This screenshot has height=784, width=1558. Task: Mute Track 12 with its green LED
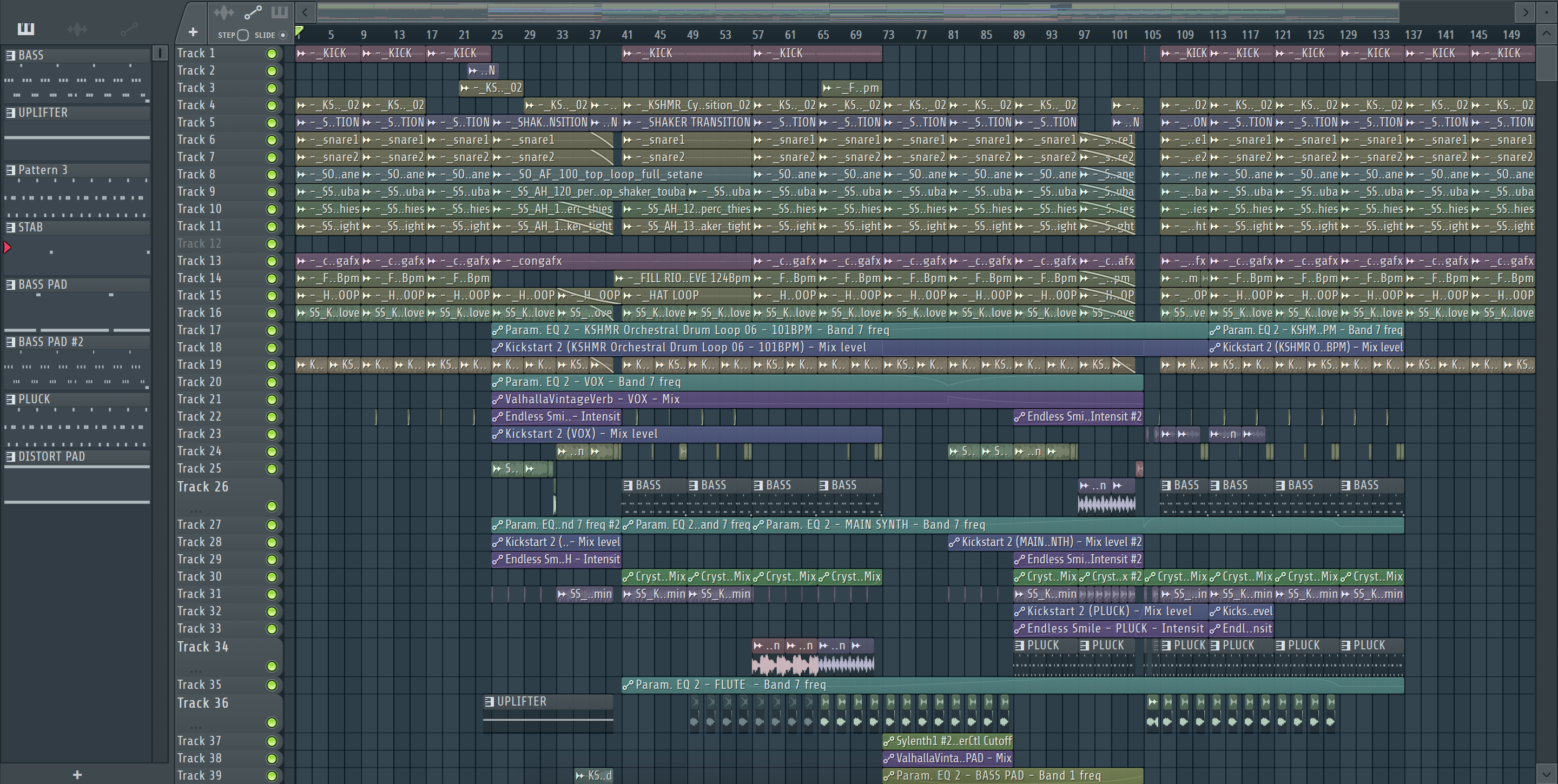click(272, 244)
